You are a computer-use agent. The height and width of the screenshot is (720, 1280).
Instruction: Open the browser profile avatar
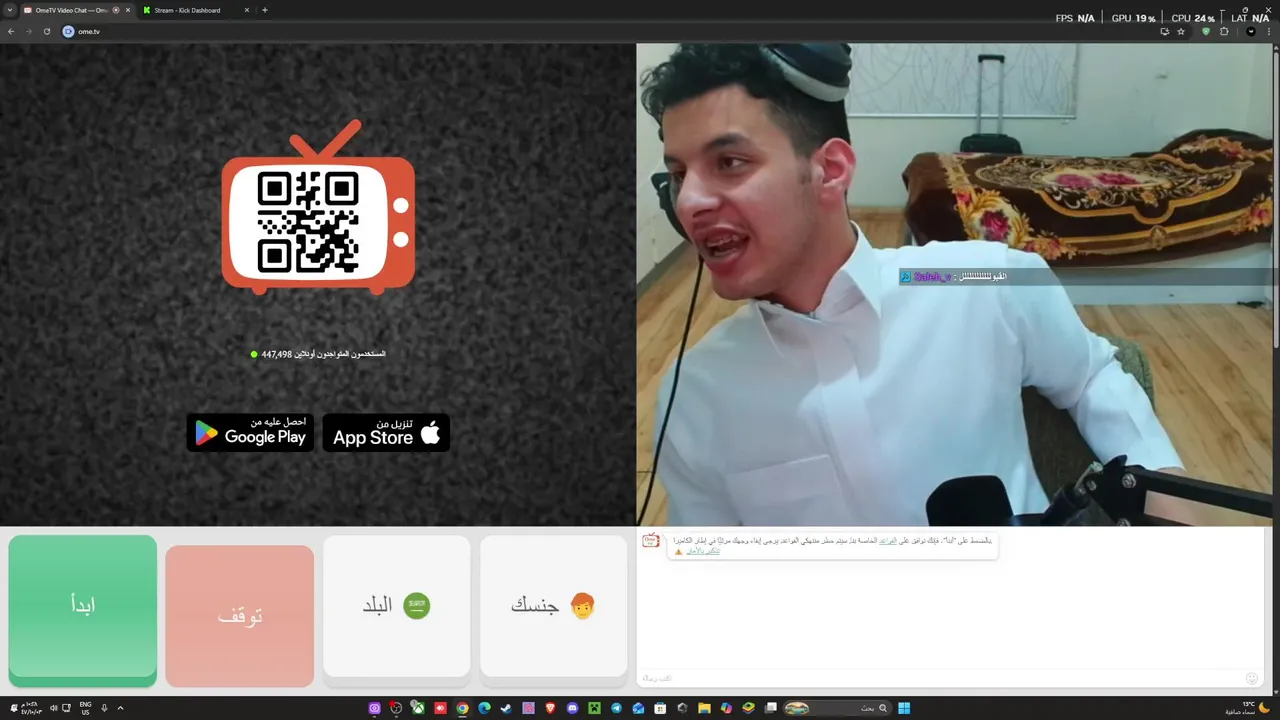pos(1250,31)
